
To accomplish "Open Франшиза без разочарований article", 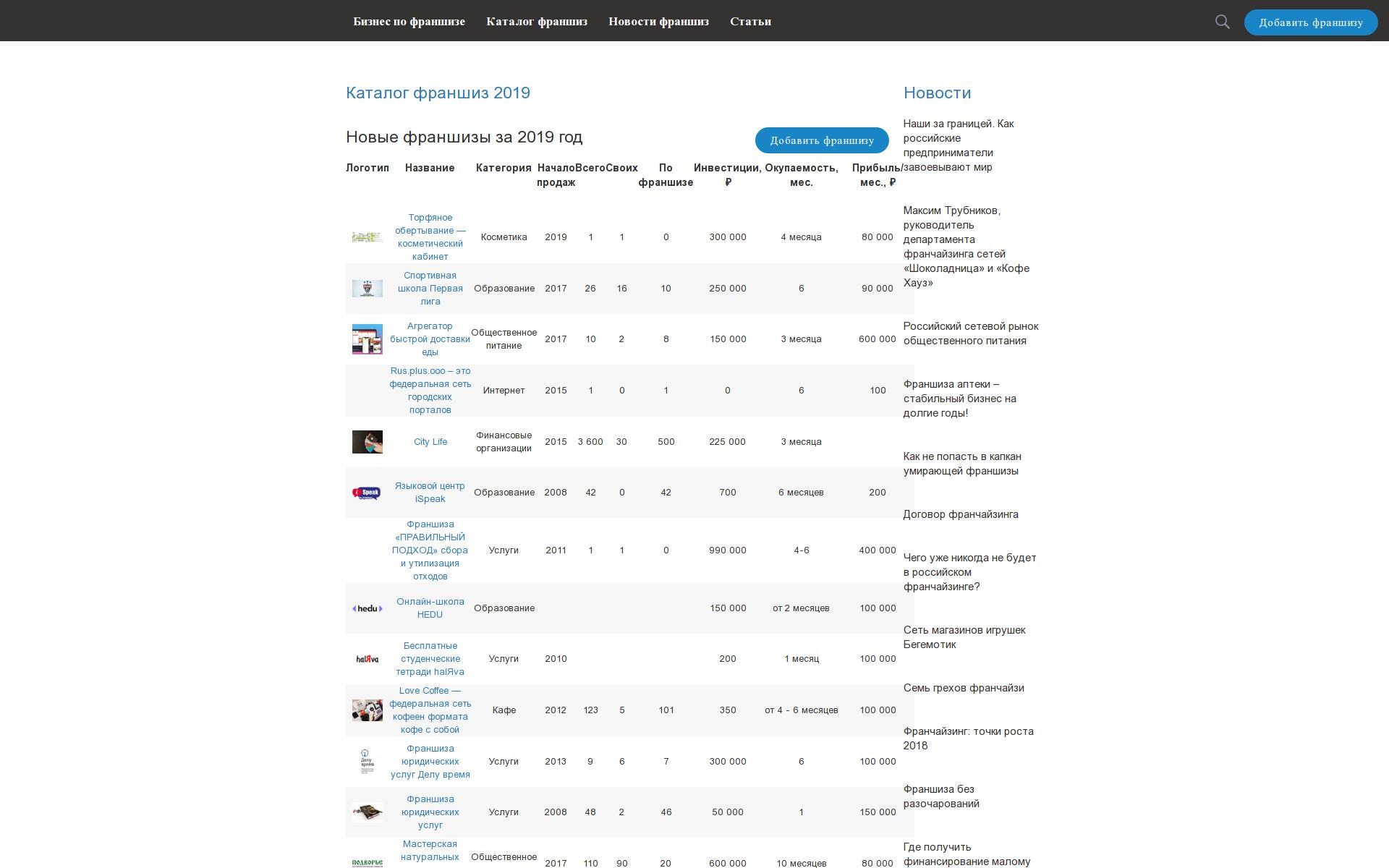I will pyautogui.click(x=941, y=796).
